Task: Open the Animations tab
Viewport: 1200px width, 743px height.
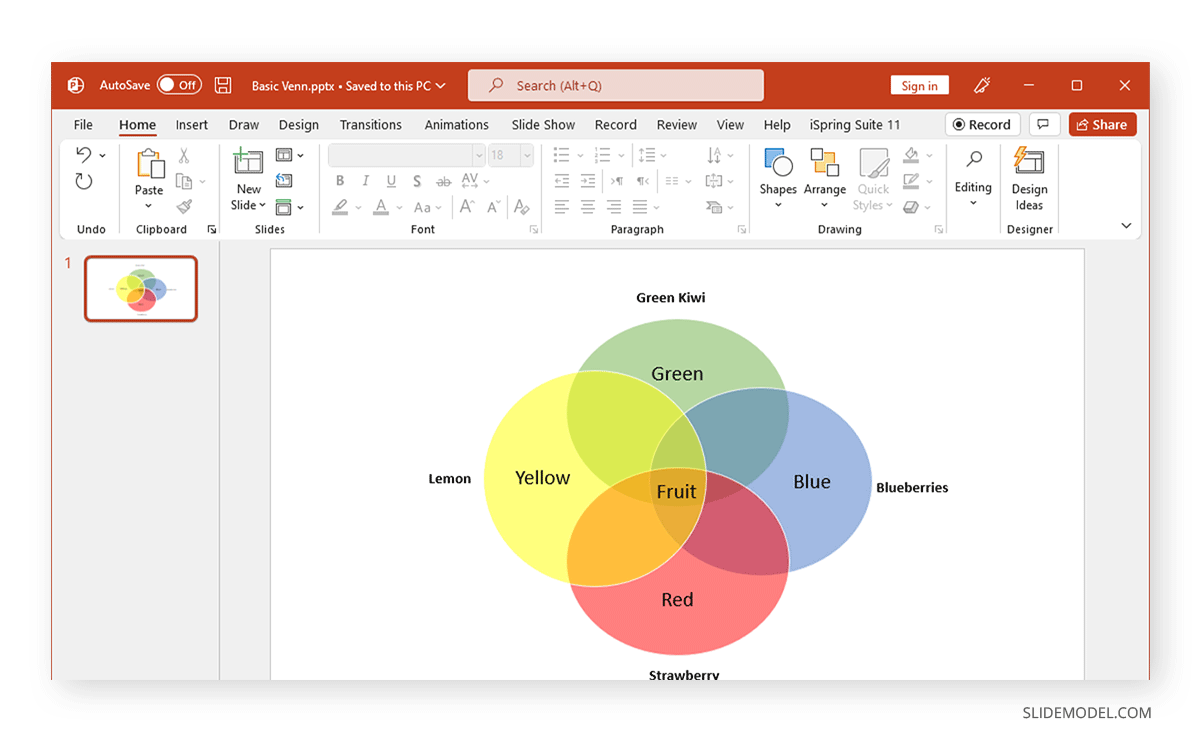Action: coord(457,125)
